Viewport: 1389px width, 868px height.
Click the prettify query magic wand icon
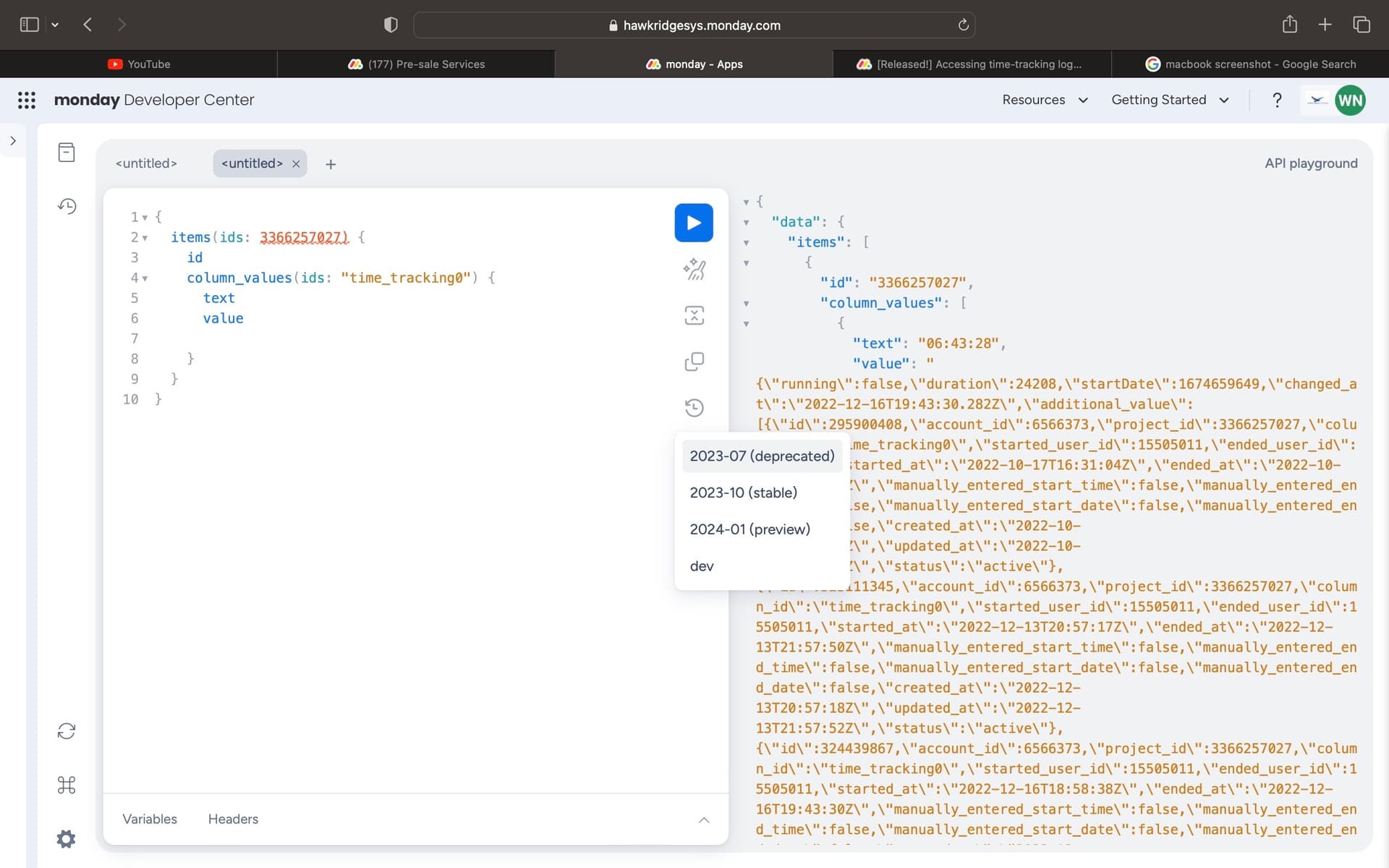point(694,269)
